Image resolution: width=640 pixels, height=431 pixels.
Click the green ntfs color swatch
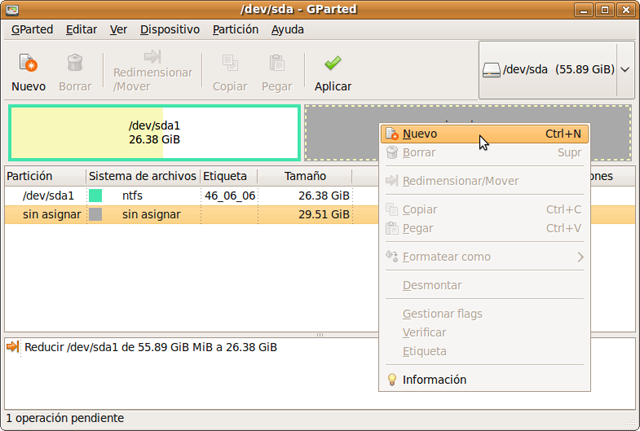click(96, 196)
